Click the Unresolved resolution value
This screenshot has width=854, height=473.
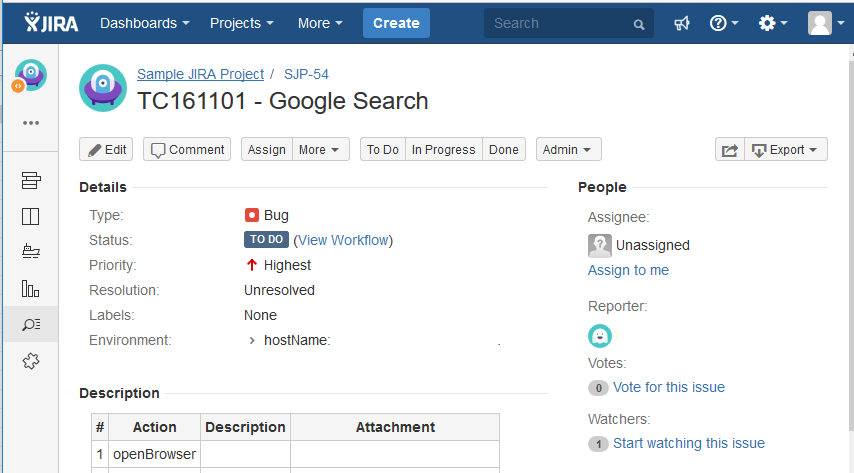(279, 290)
